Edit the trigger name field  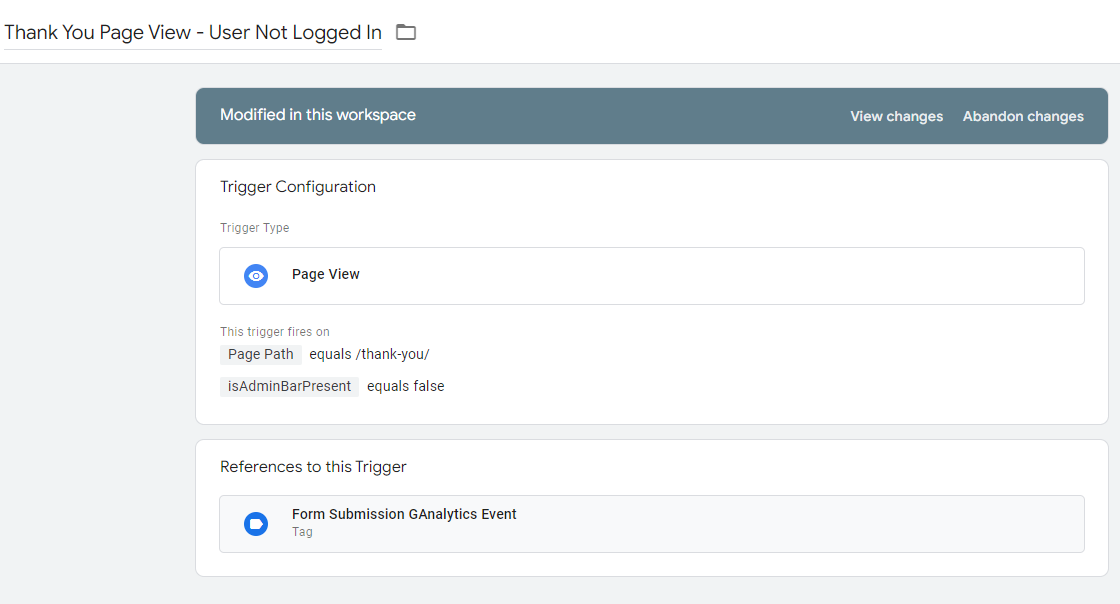[x=192, y=32]
